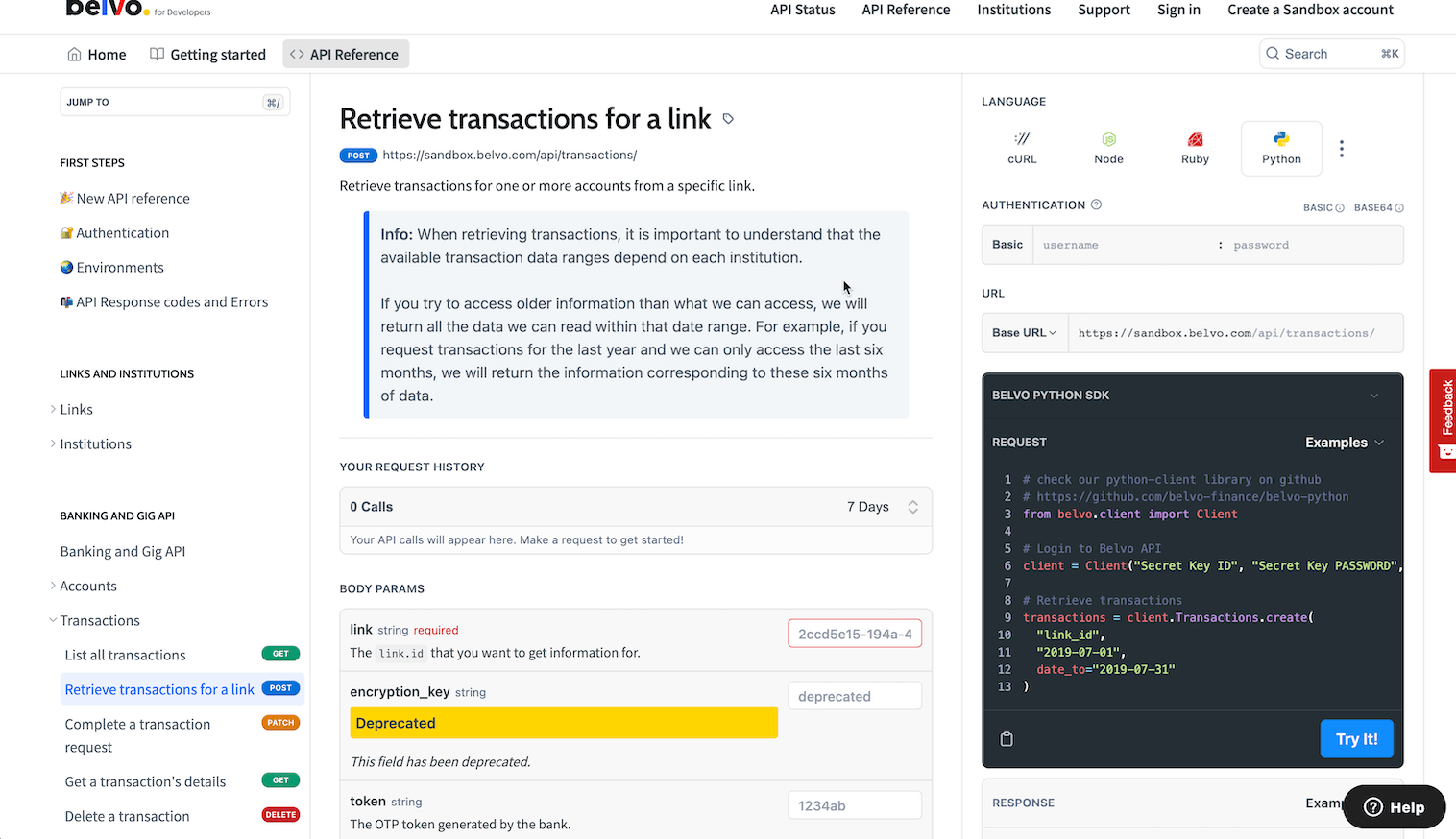Click the lock emoji beside Authentication
Image resolution: width=1456 pixels, height=839 pixels.
click(x=66, y=232)
